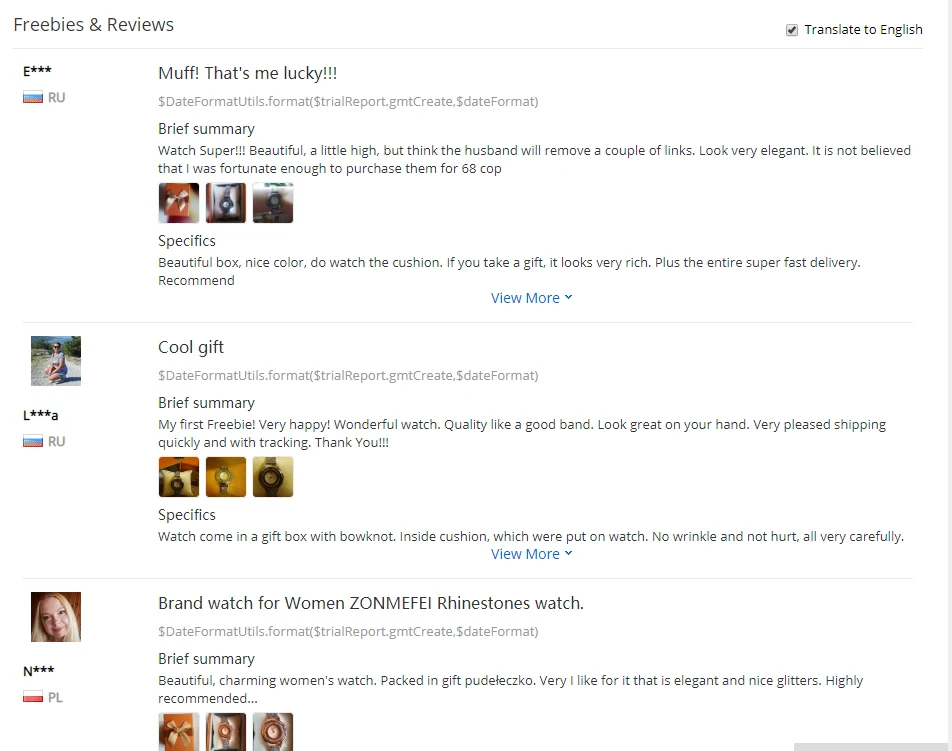
Task: Open the gift box bow photo in E*** review
Action: click(178, 203)
